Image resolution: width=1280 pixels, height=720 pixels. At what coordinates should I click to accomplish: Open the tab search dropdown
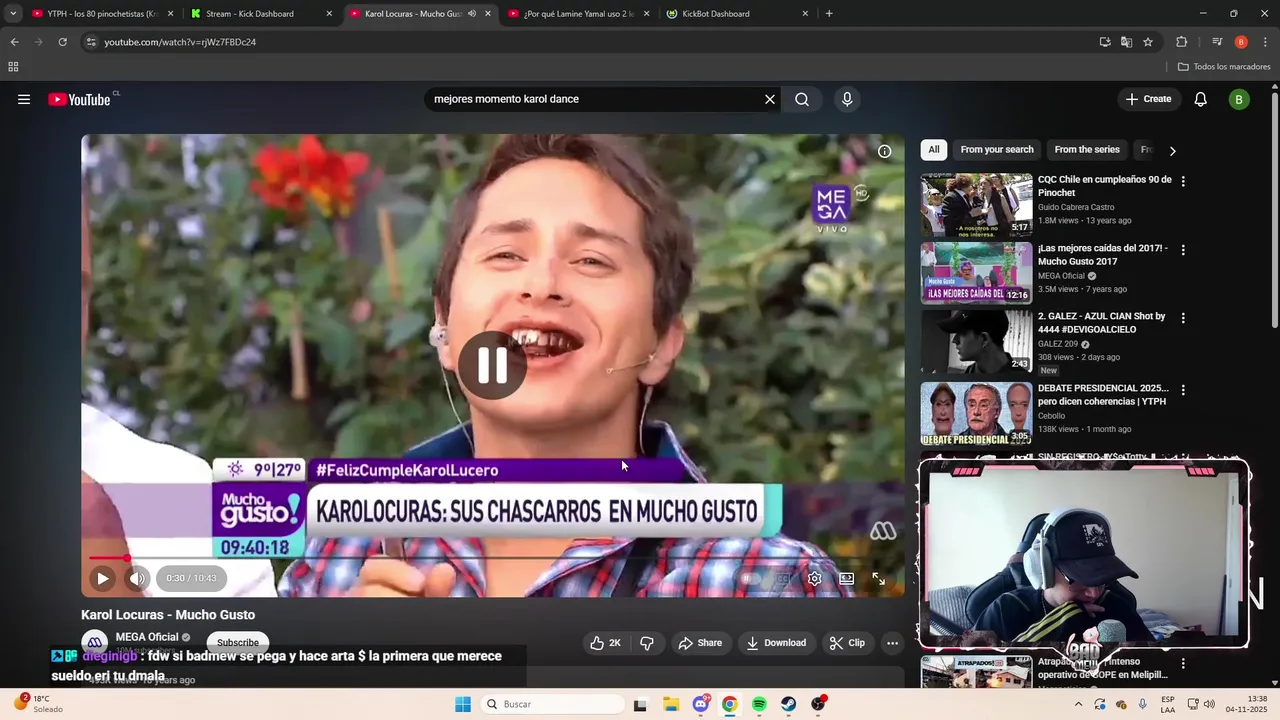[x=13, y=14]
